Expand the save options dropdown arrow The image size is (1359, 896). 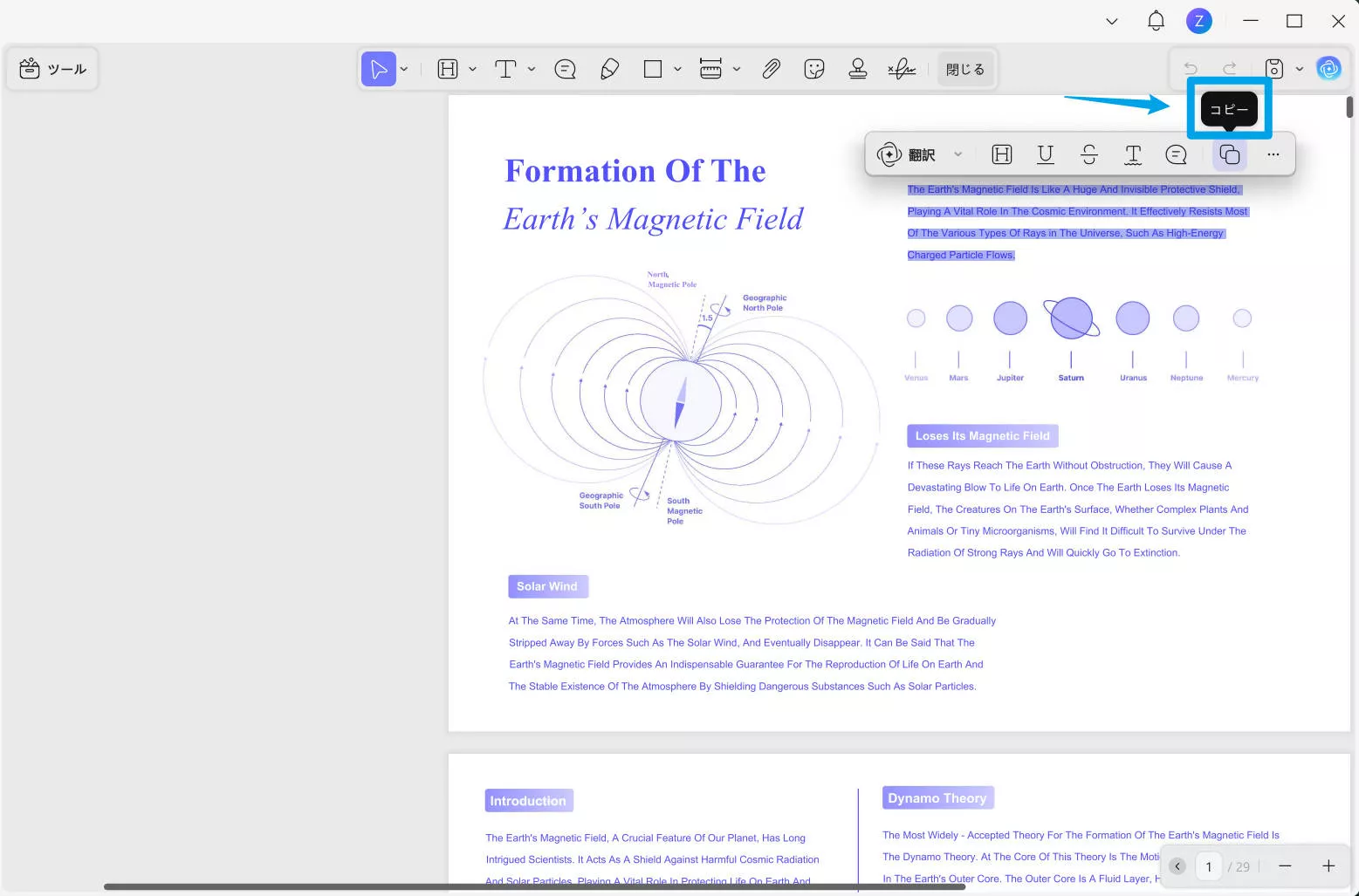point(1300,69)
